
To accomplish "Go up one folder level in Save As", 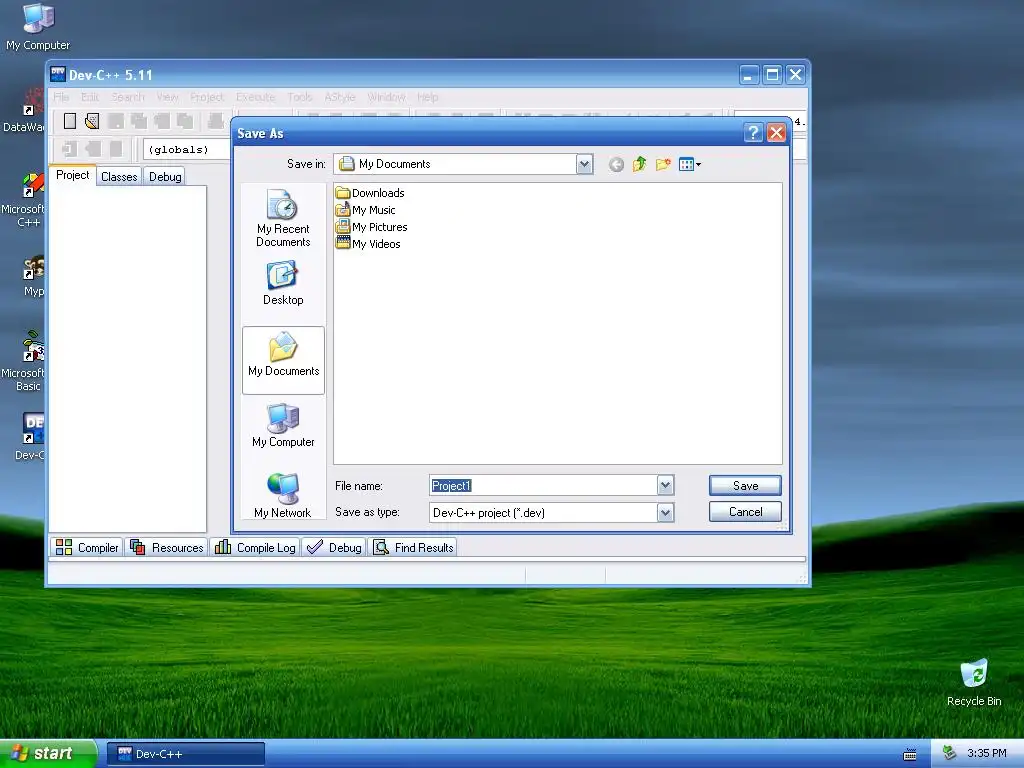I will (639, 165).
